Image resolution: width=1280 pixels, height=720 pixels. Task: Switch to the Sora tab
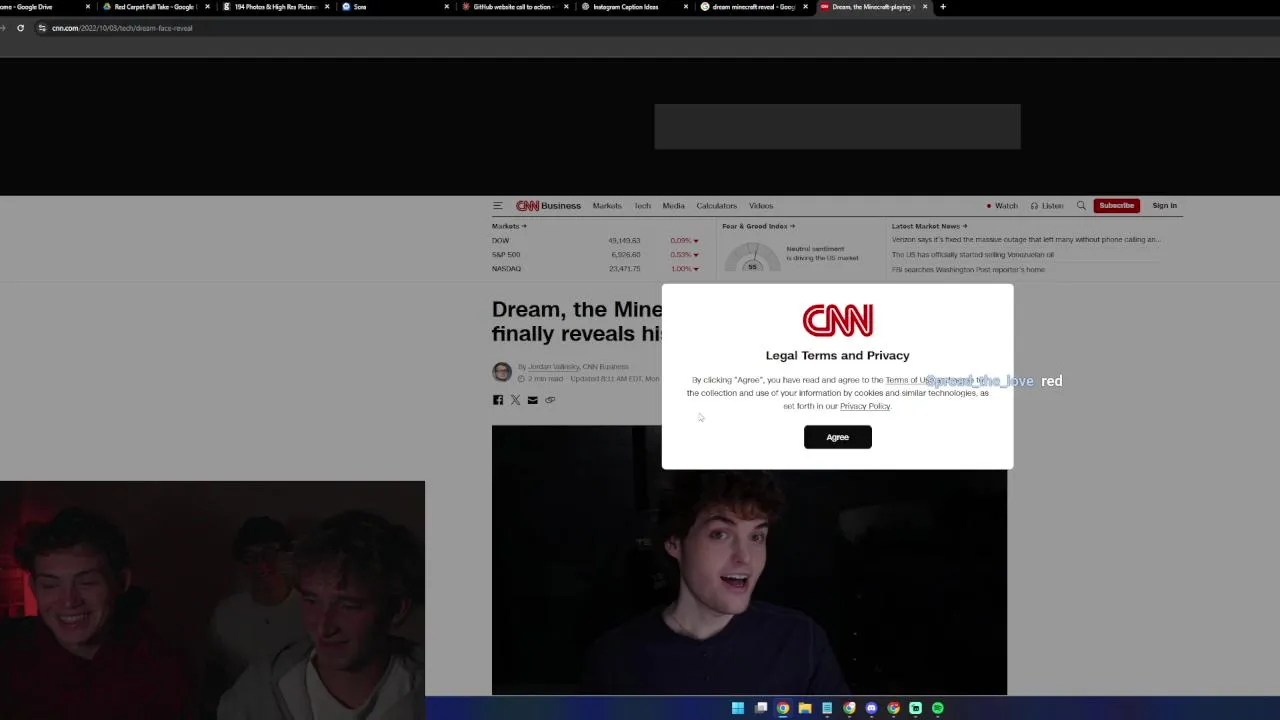coord(395,7)
